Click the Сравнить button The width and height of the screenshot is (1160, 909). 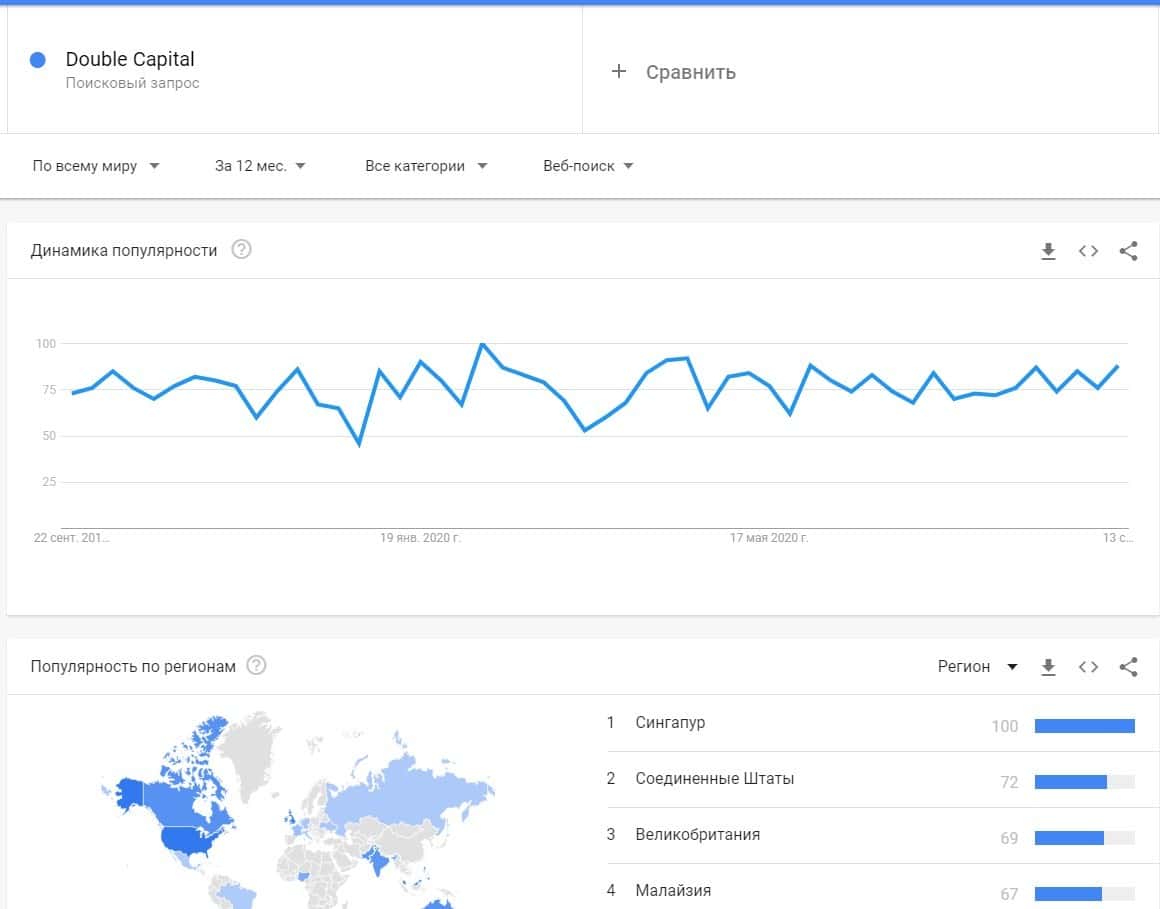(x=690, y=72)
